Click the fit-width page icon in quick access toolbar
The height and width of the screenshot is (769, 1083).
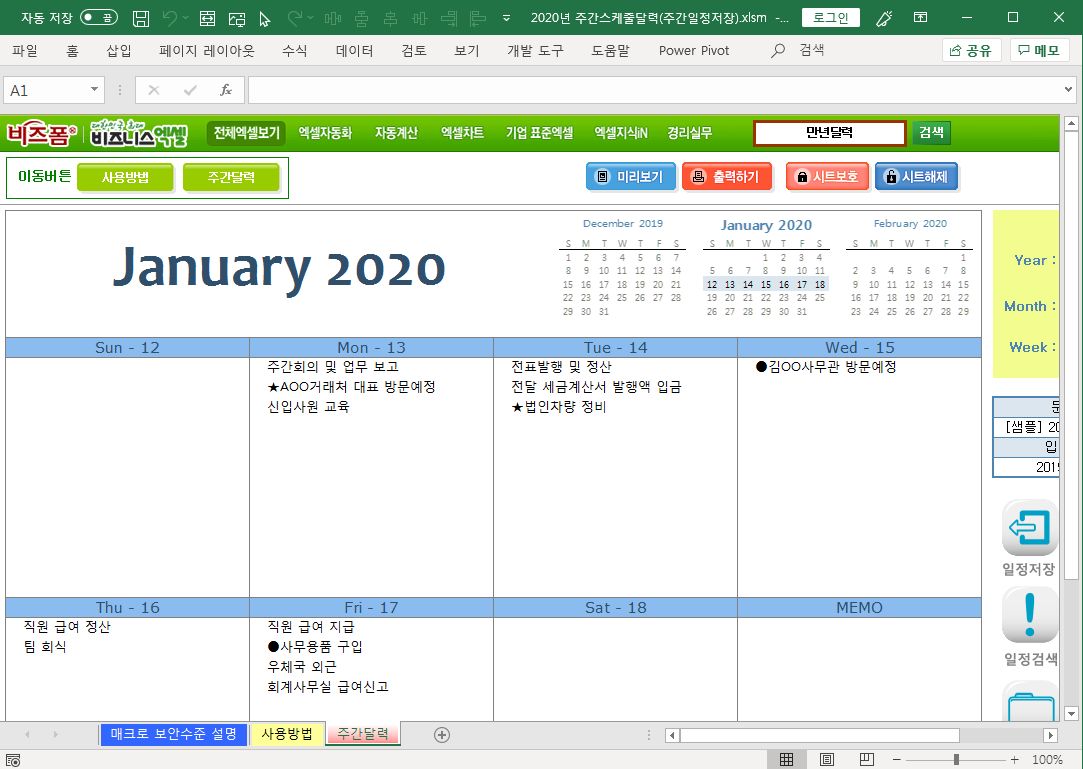[x=207, y=19]
